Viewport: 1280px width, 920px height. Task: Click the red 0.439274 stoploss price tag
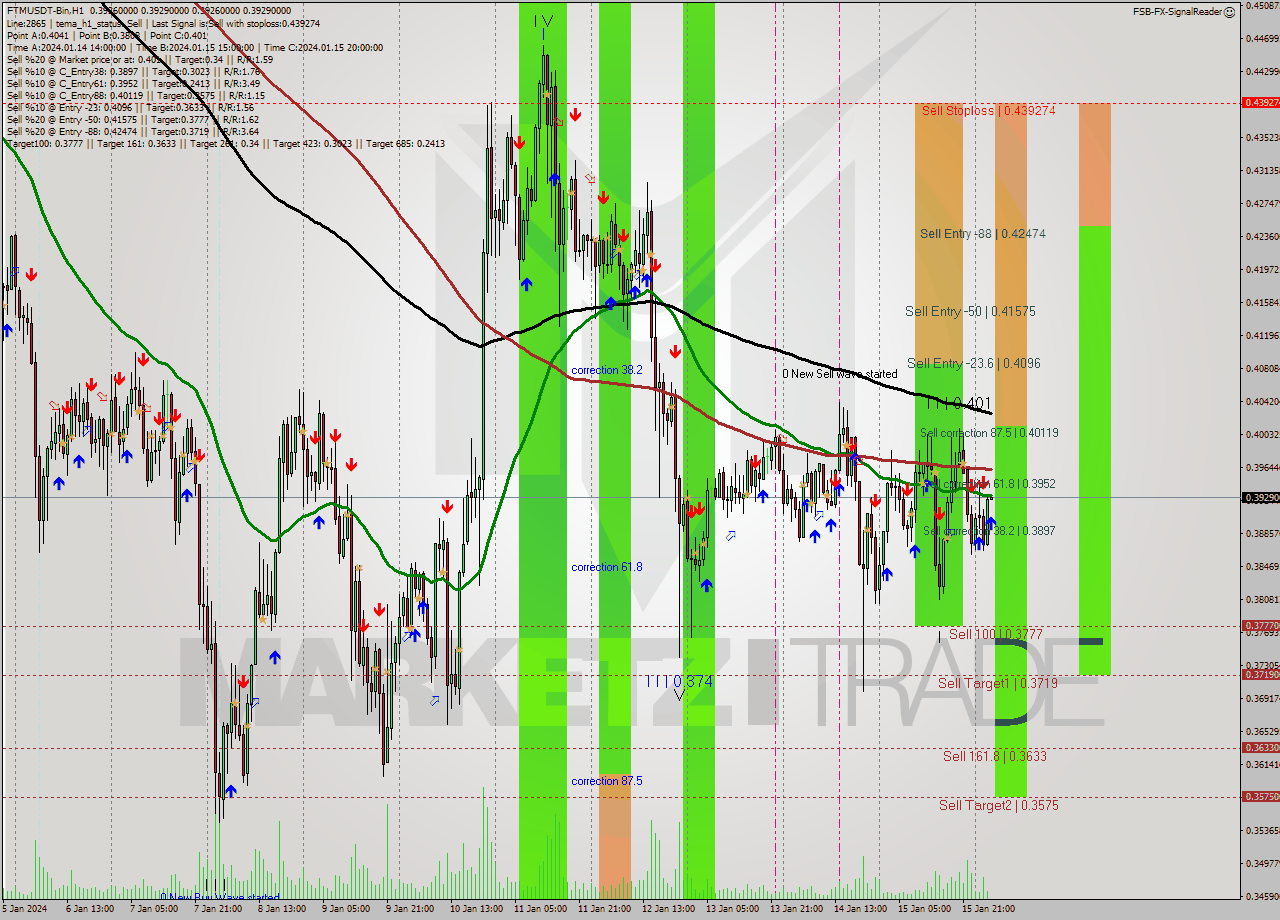tap(1260, 102)
